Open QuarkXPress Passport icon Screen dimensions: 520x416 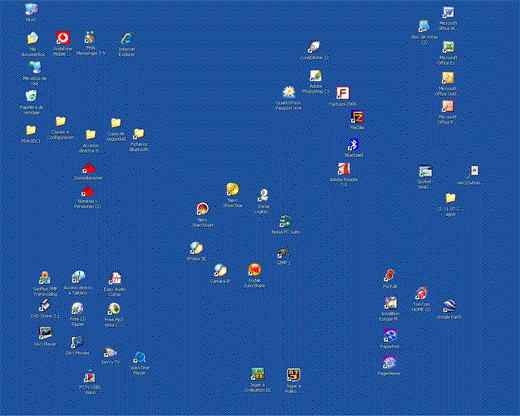click(x=289, y=92)
